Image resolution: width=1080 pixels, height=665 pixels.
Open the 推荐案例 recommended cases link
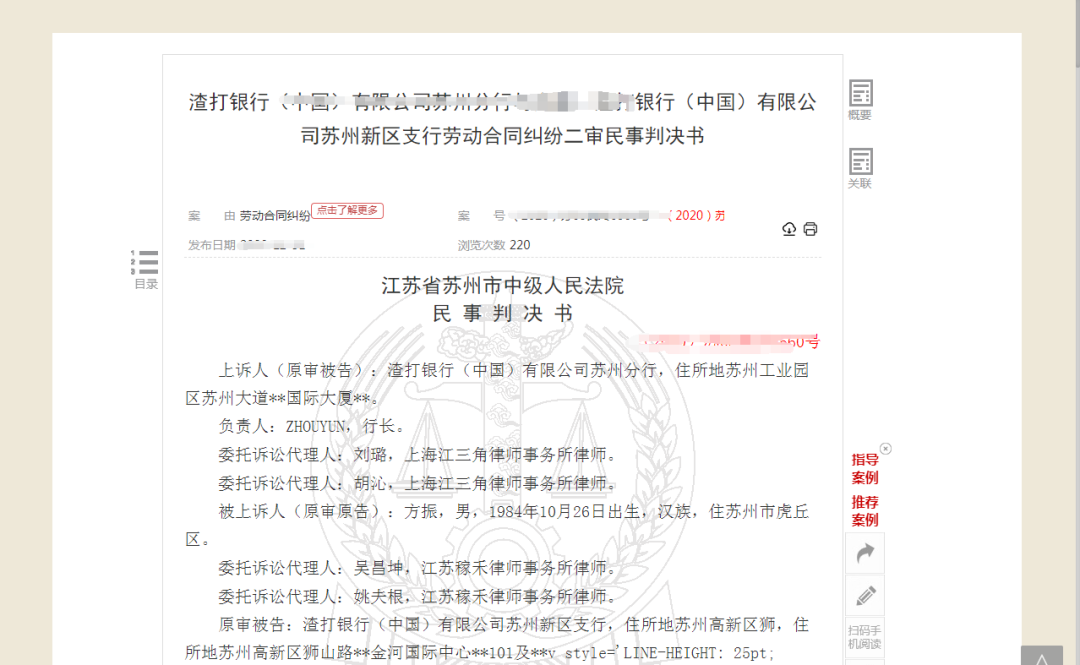point(864,511)
